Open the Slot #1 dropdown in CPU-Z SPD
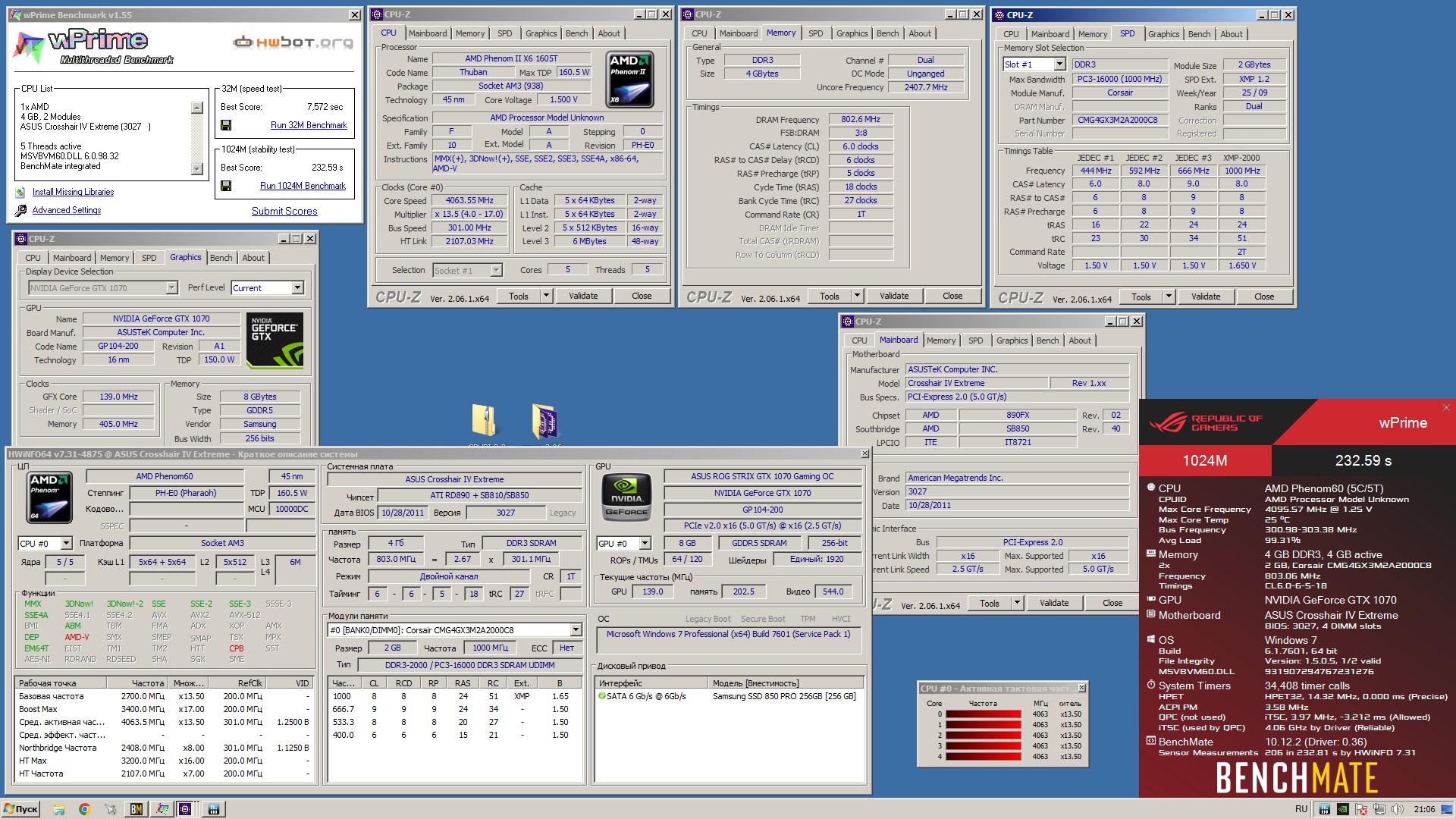 1059,64
